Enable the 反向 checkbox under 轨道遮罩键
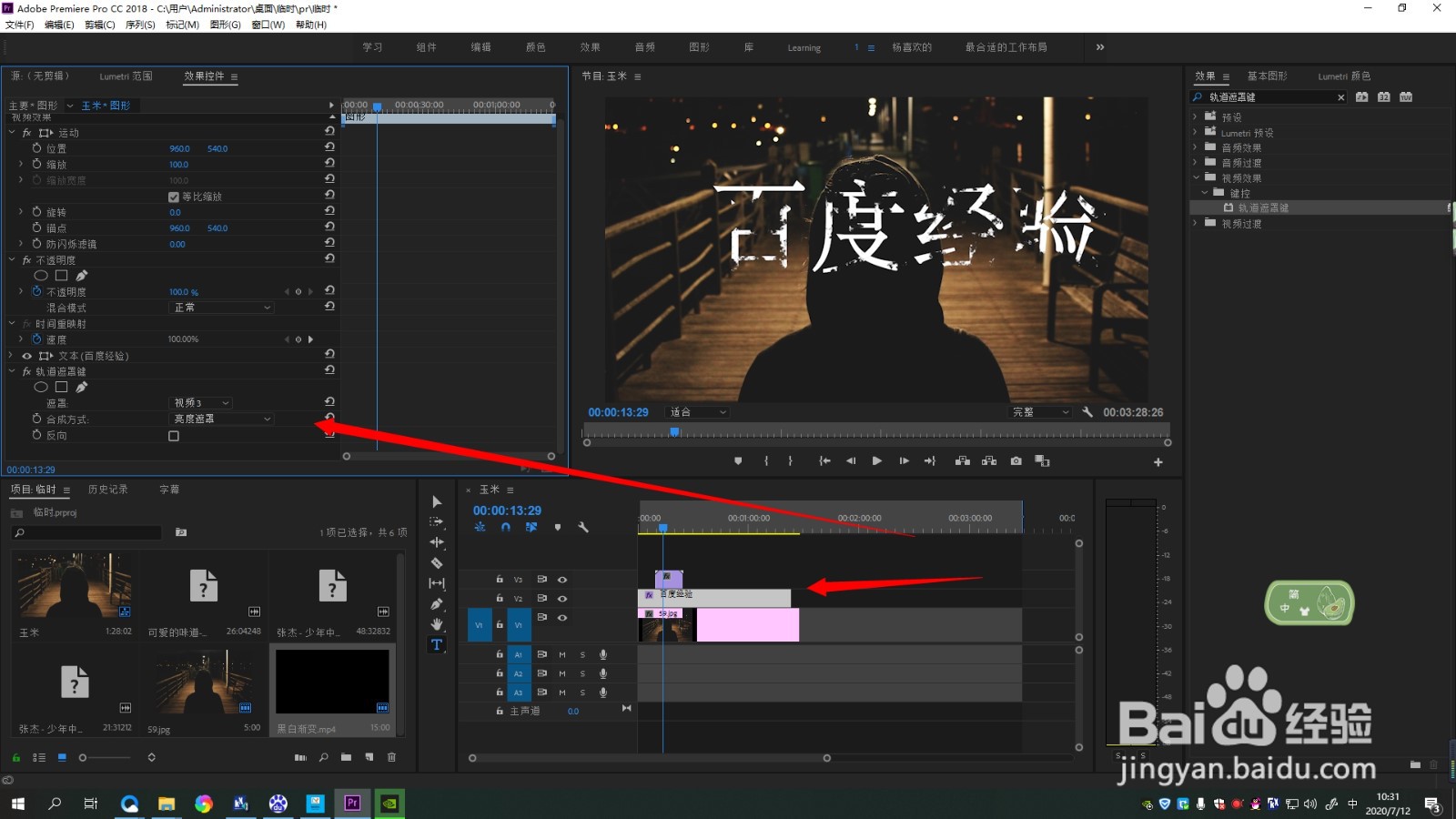This screenshot has width=1456, height=819. (172, 435)
